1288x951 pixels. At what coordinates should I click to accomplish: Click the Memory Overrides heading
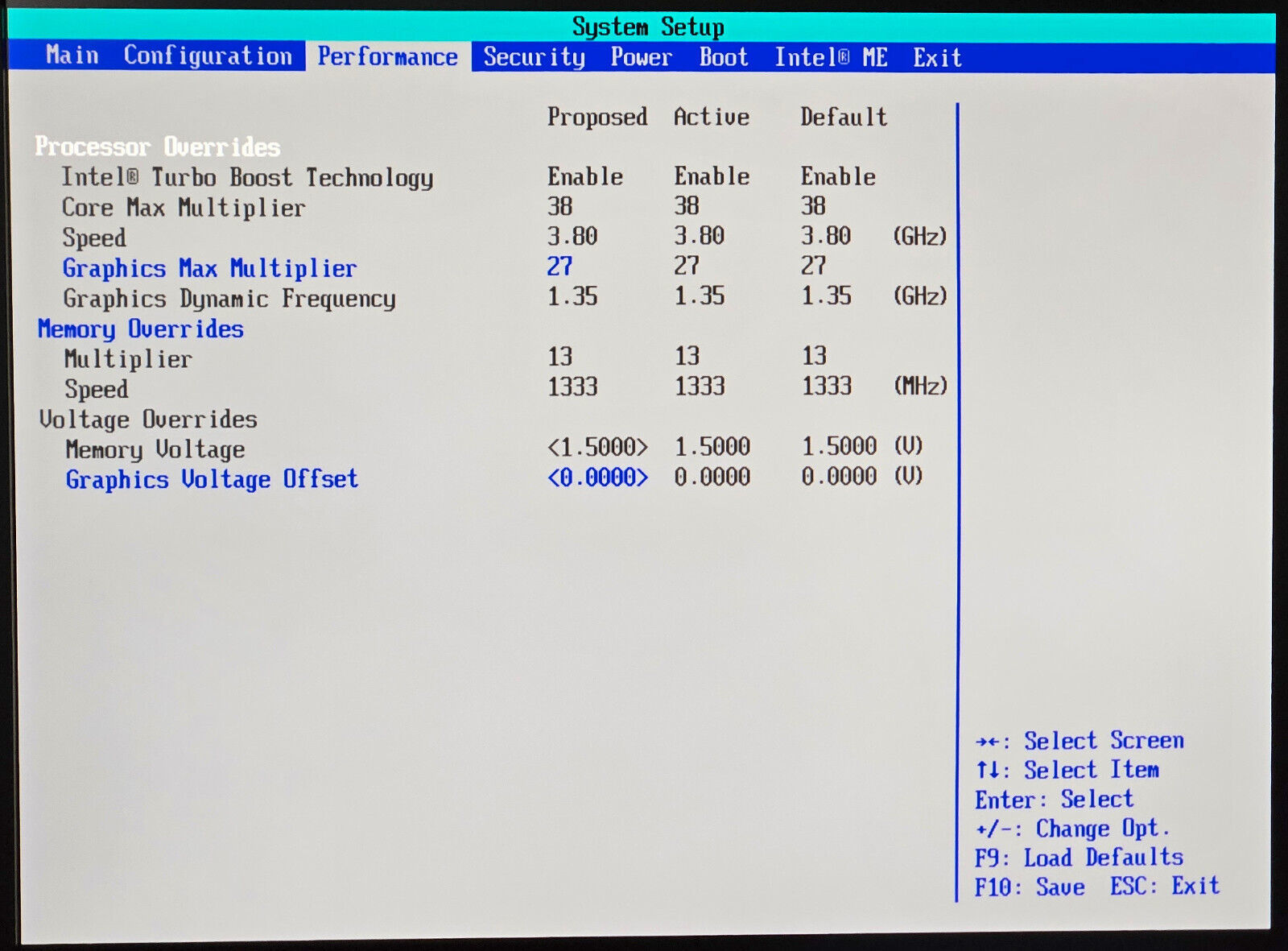(x=141, y=329)
